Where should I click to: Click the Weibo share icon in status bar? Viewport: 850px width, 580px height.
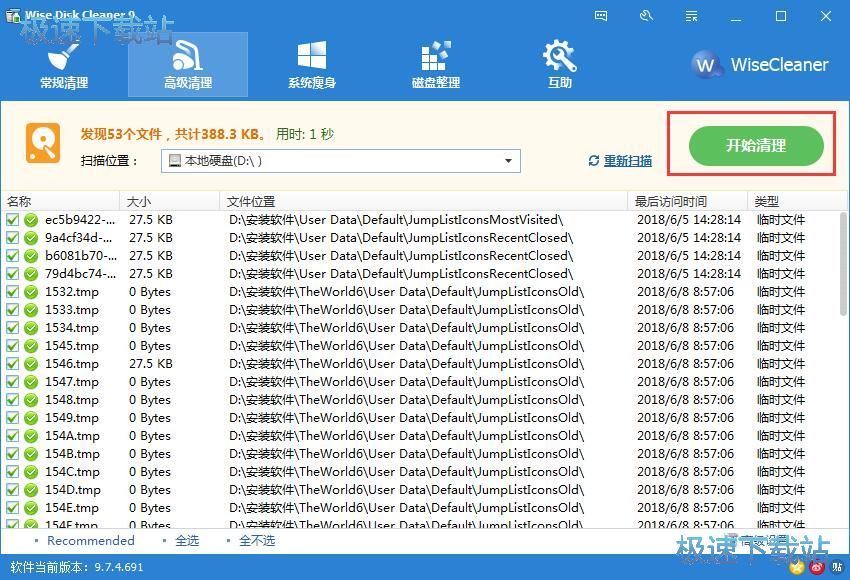pos(817,568)
